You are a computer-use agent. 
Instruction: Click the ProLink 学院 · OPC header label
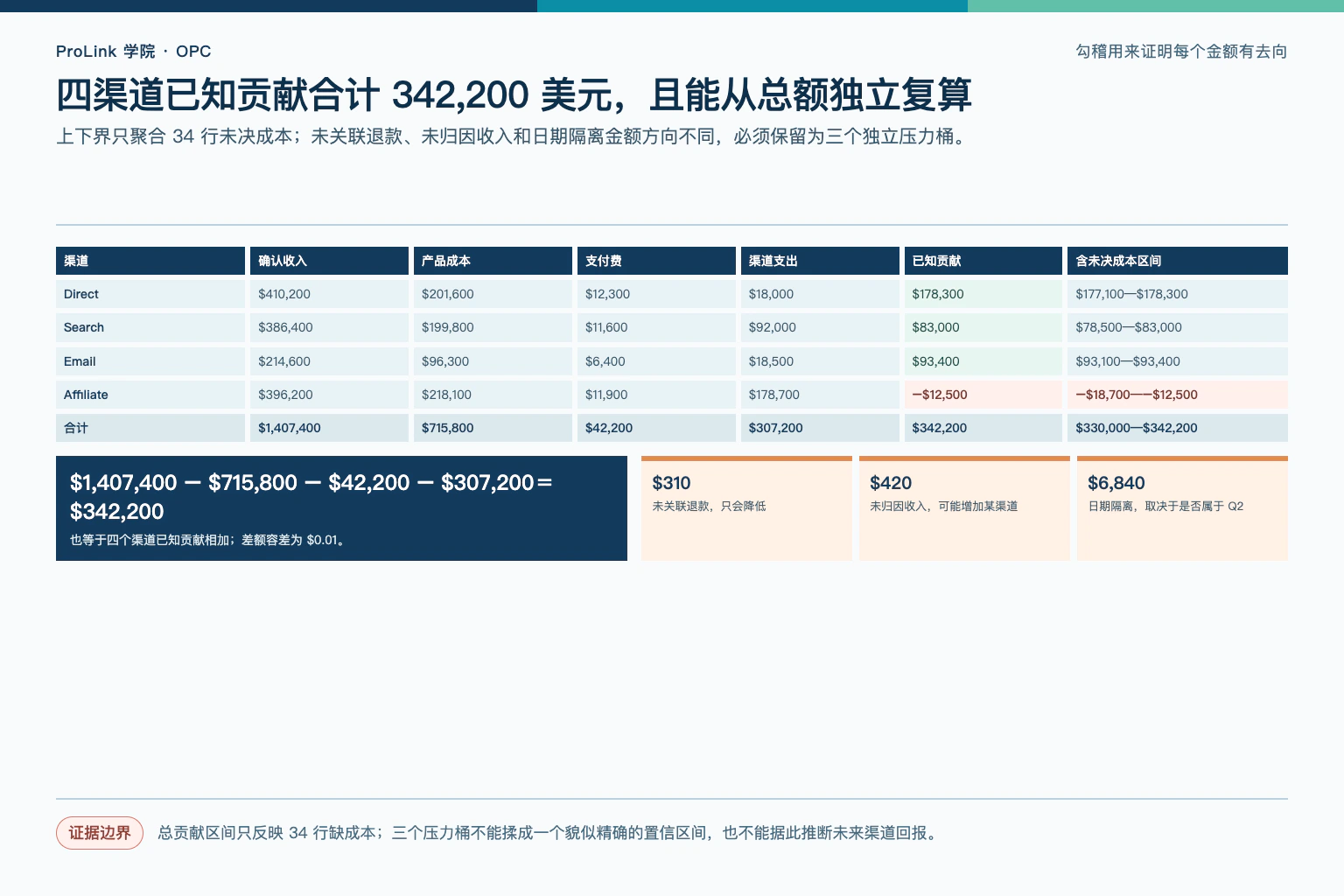click(x=133, y=52)
